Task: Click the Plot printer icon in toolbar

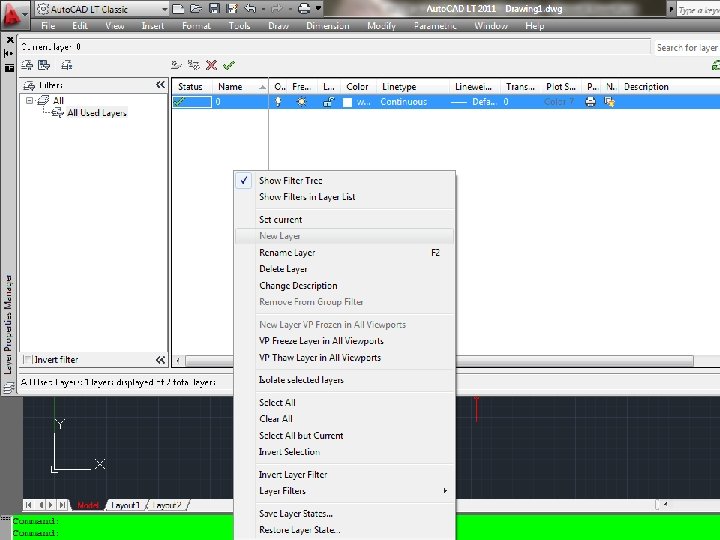Action: [304, 9]
